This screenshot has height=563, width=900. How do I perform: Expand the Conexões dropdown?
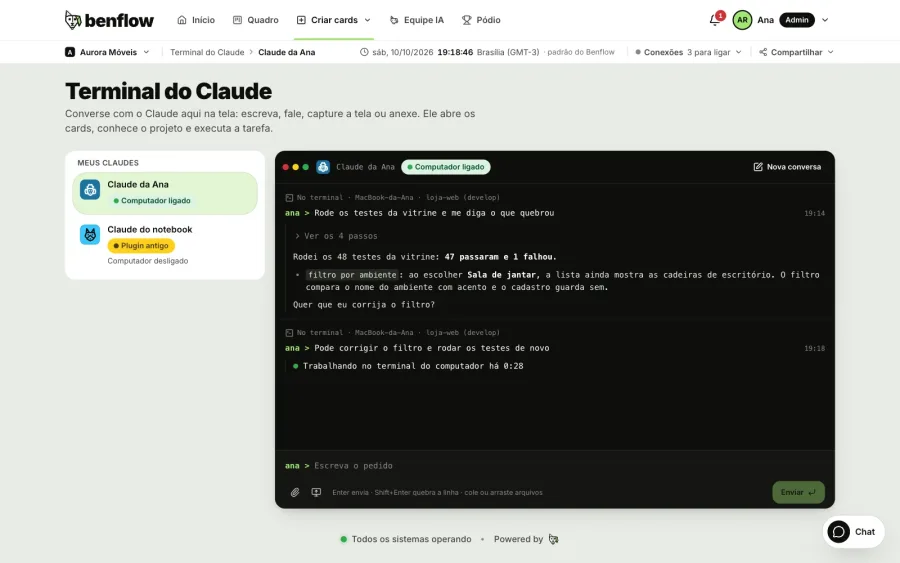tap(689, 52)
